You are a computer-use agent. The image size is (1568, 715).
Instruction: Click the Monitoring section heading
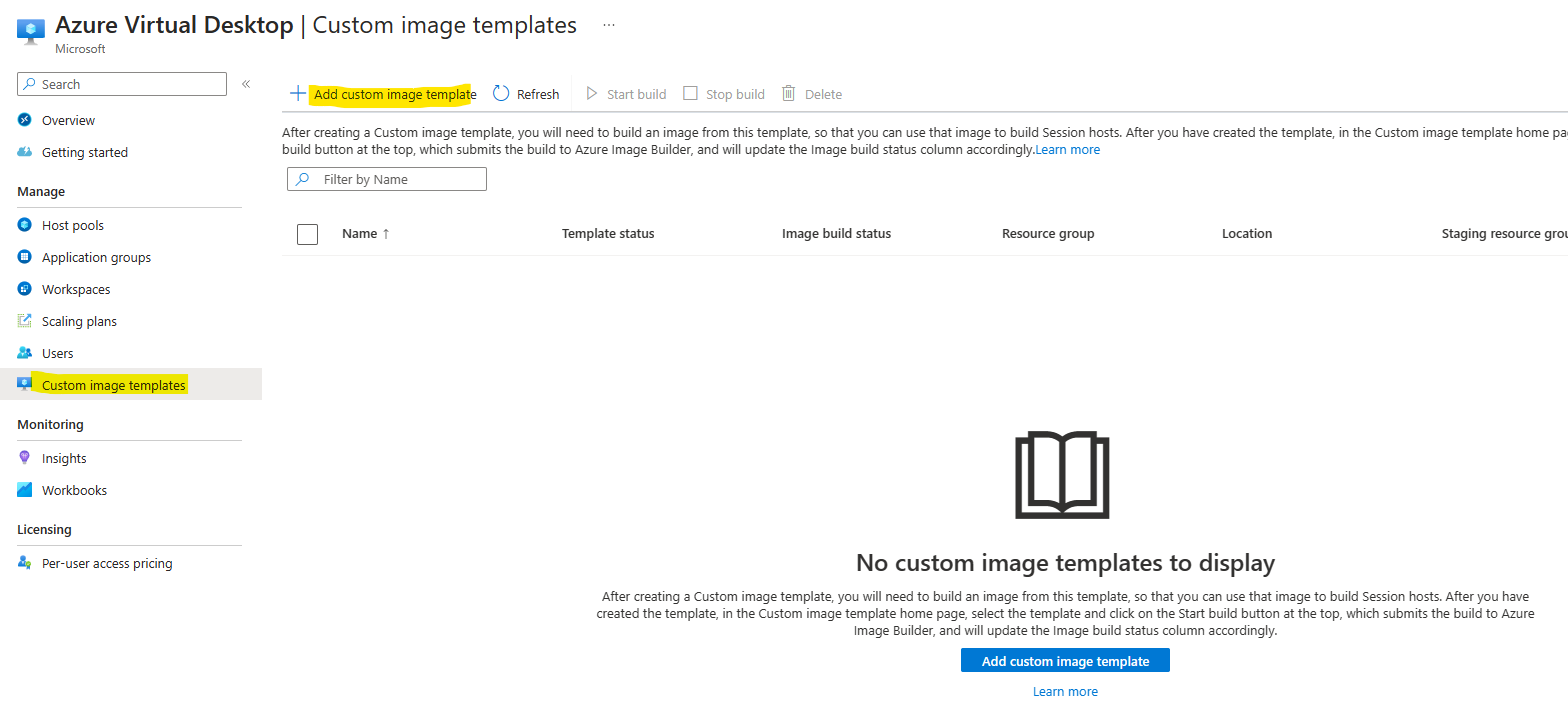(x=50, y=424)
